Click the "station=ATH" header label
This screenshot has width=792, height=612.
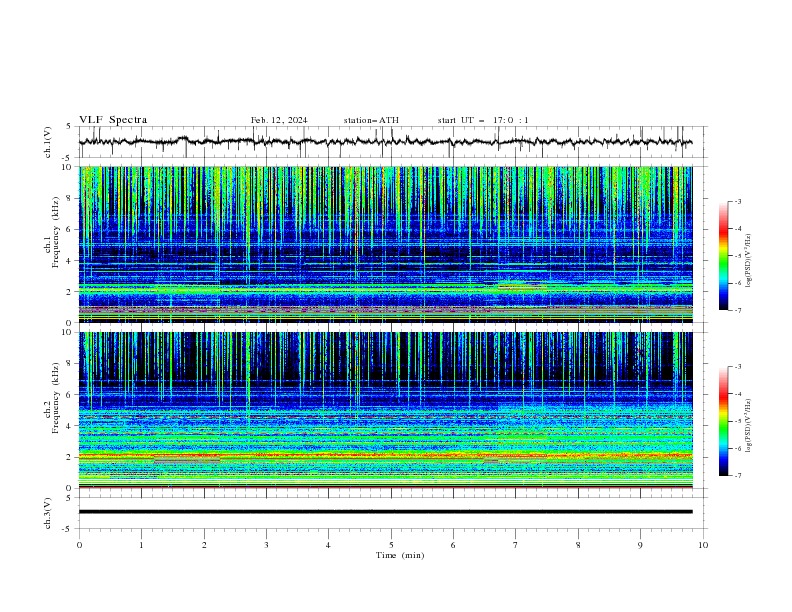371,120
